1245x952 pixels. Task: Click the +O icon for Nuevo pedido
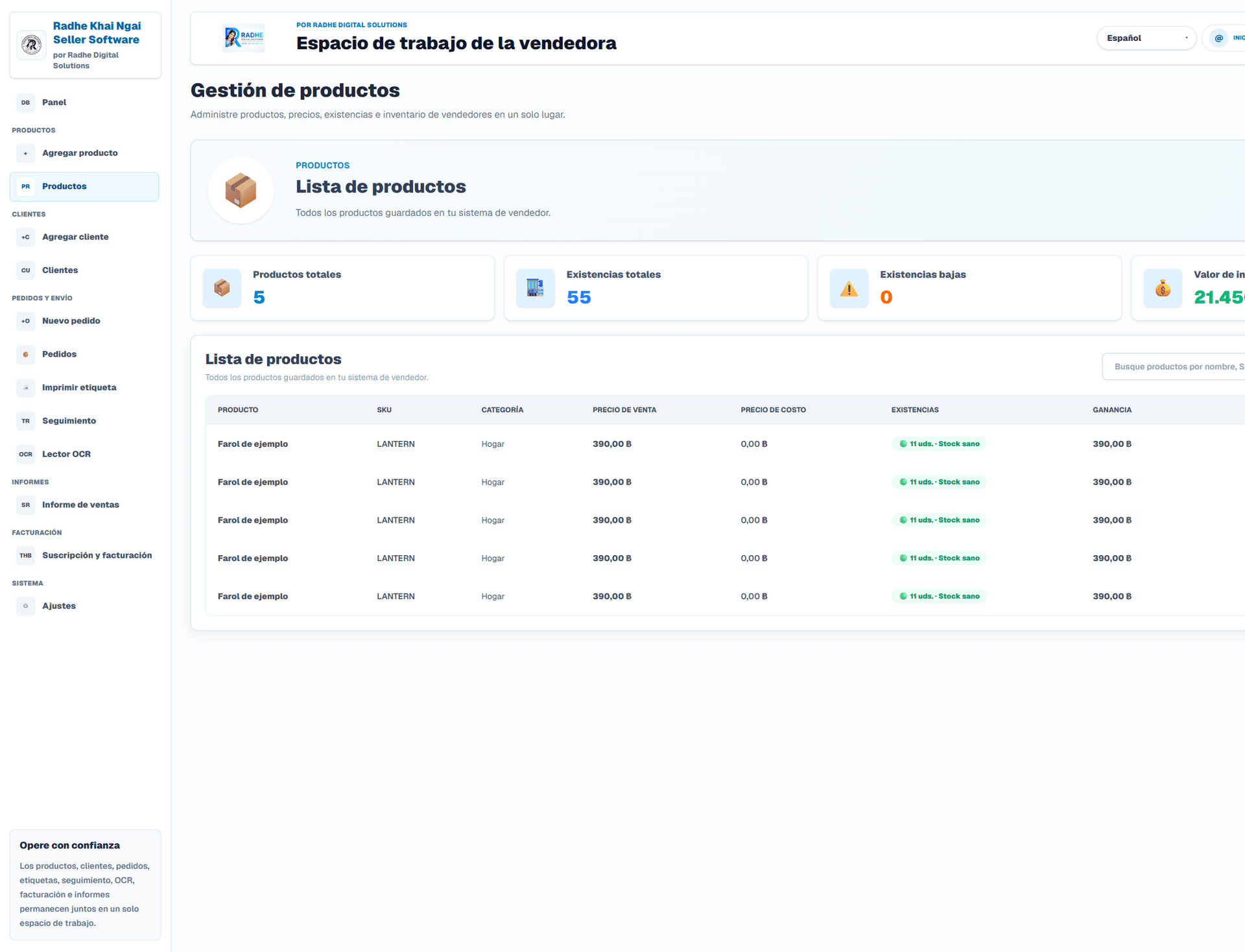[25, 321]
